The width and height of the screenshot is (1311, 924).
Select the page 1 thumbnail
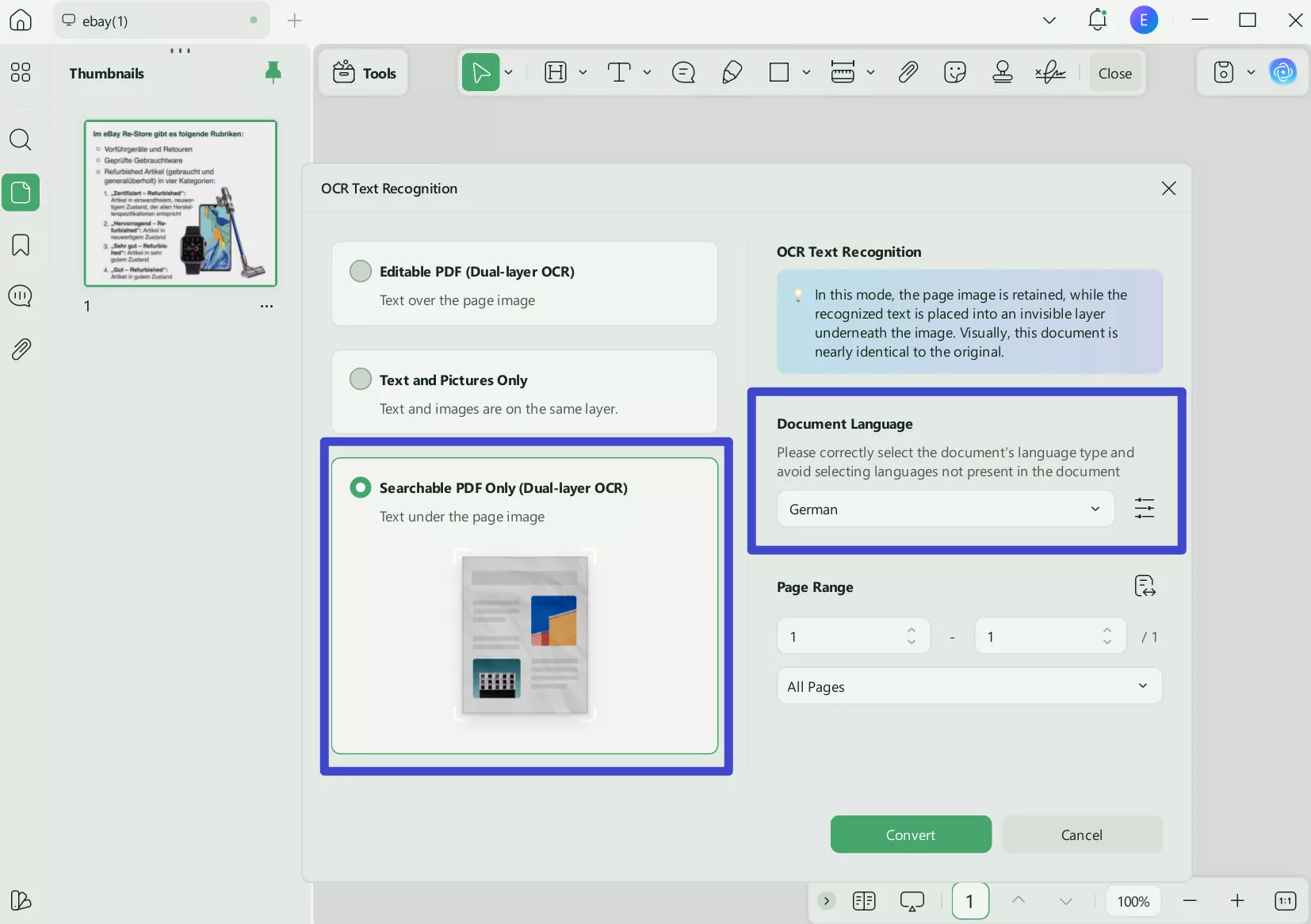pyautogui.click(x=181, y=203)
